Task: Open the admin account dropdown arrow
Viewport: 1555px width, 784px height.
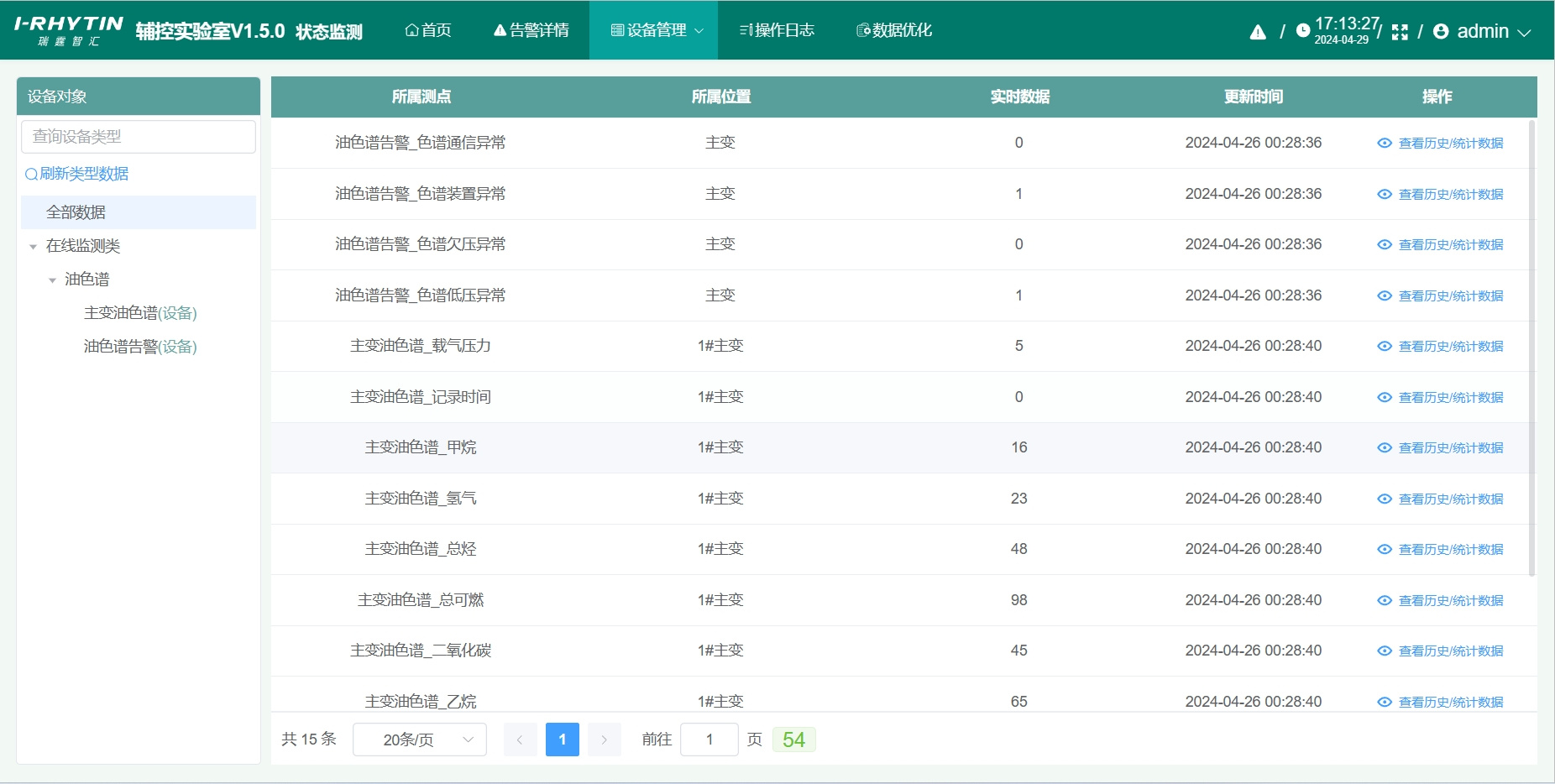Action: [1524, 33]
